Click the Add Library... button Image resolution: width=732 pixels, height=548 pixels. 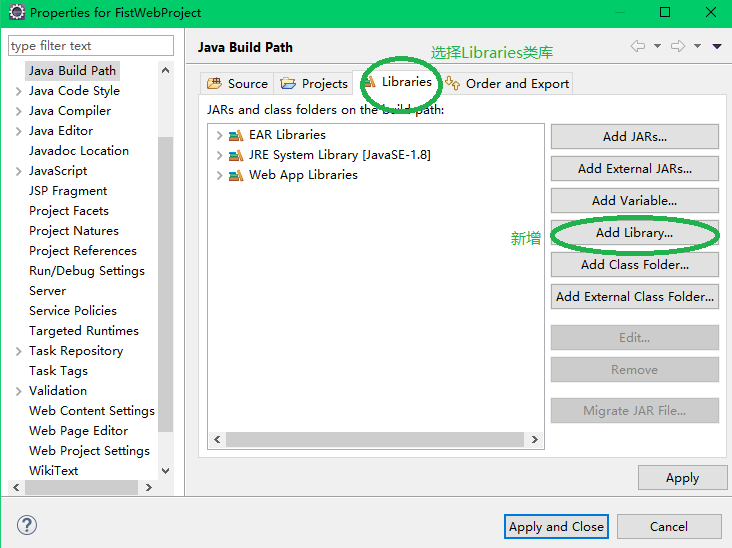635,232
